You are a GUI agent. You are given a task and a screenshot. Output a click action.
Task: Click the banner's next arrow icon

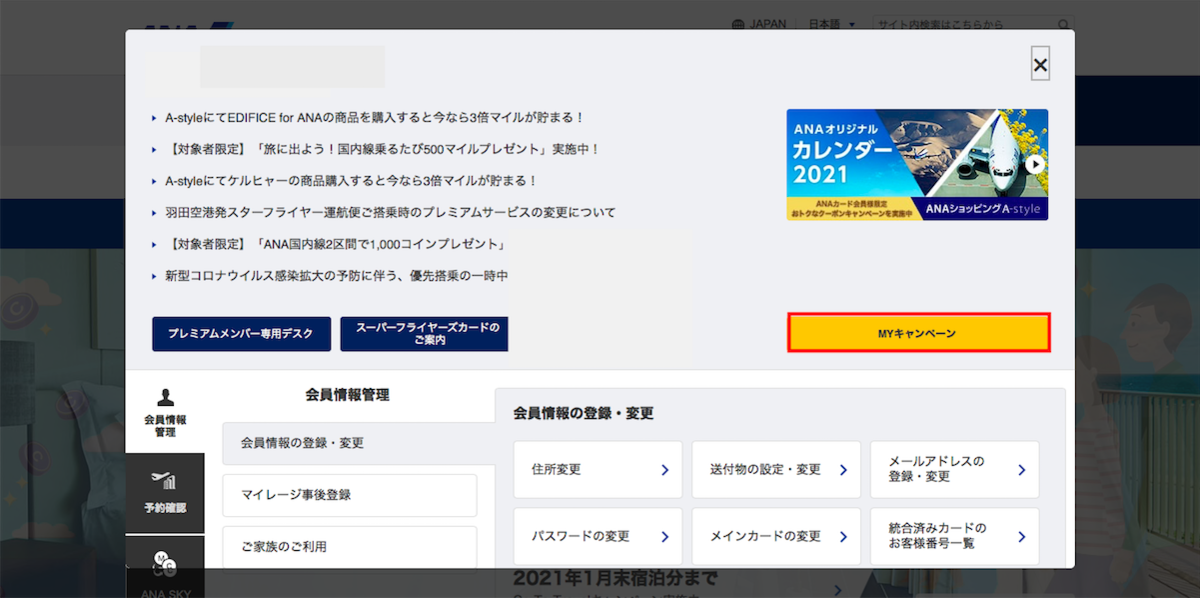[x=1035, y=165]
